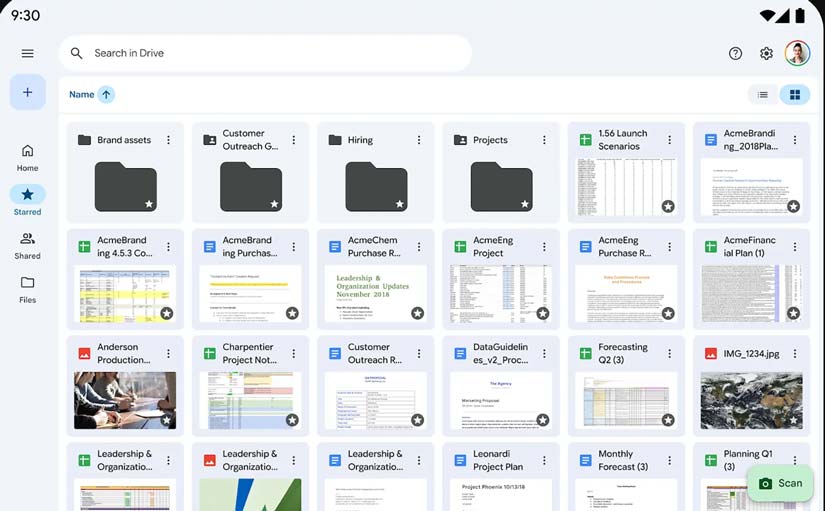The height and width of the screenshot is (511, 825).
Task: Open the Brand assets folder icon
Action: tap(84, 140)
